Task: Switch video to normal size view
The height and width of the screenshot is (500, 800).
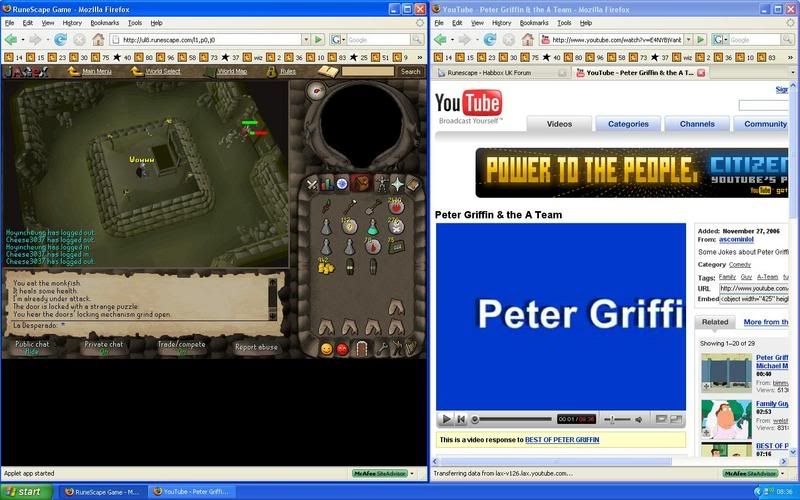Action: pyautogui.click(x=661, y=419)
